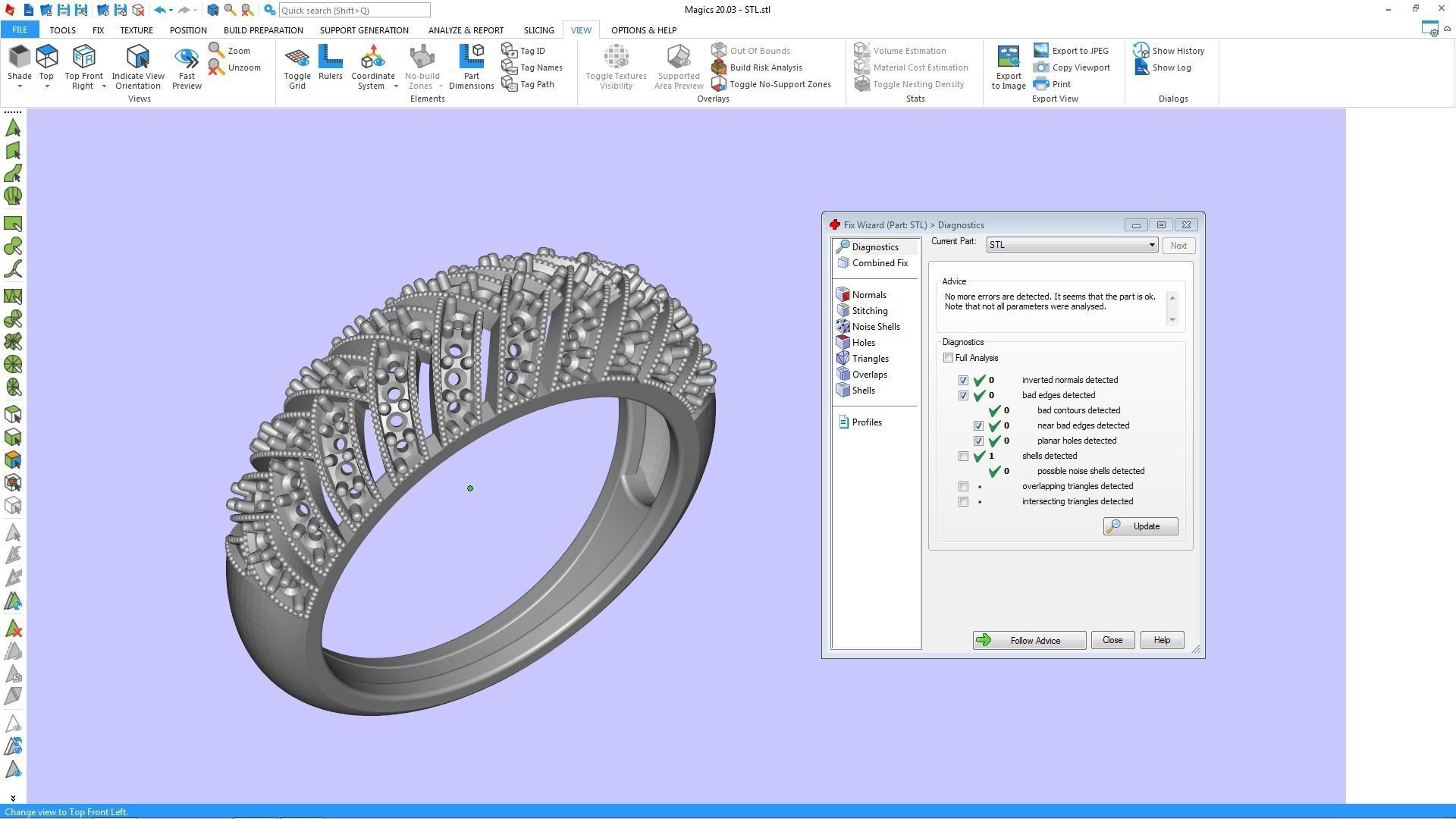Screen dimensions: 1456x819
Task: Toggle inverted normals detected checkbox
Action: pos(963,381)
